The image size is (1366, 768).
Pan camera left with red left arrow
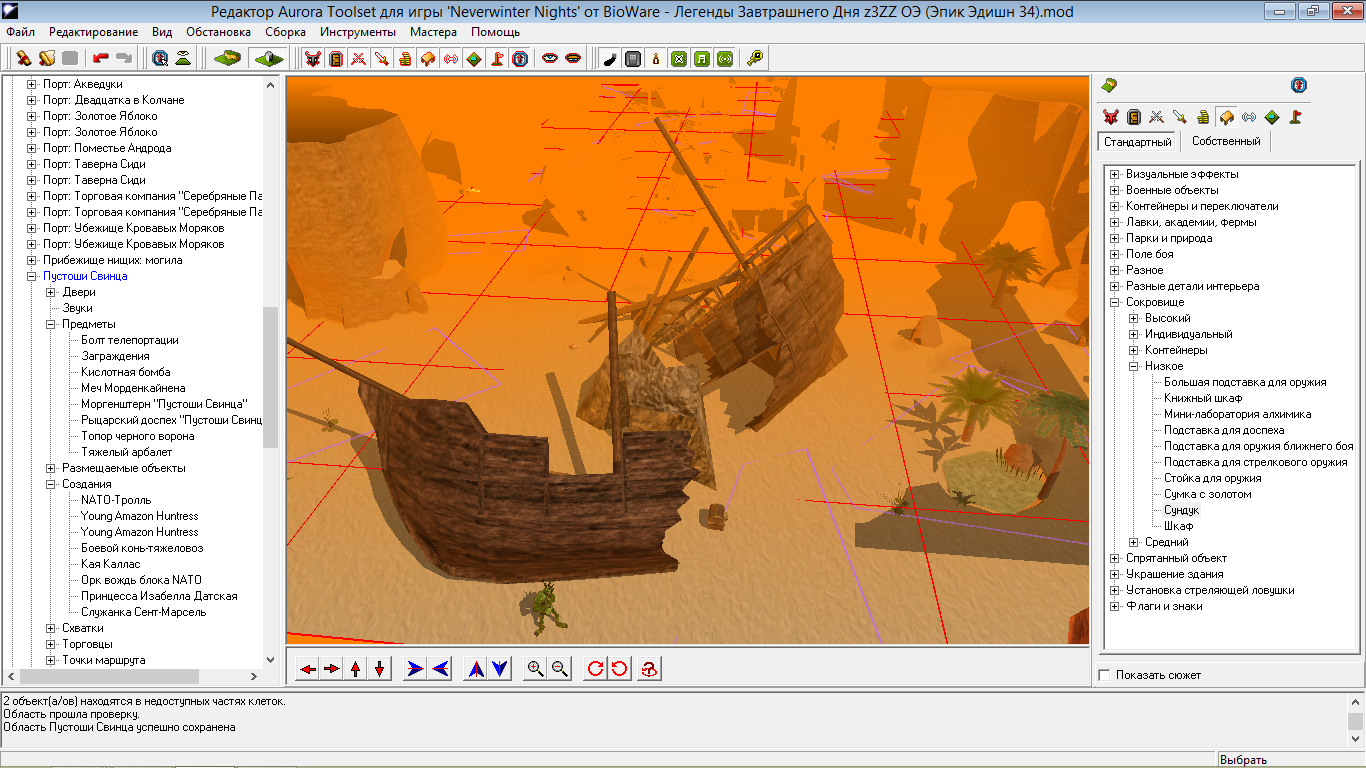point(308,669)
